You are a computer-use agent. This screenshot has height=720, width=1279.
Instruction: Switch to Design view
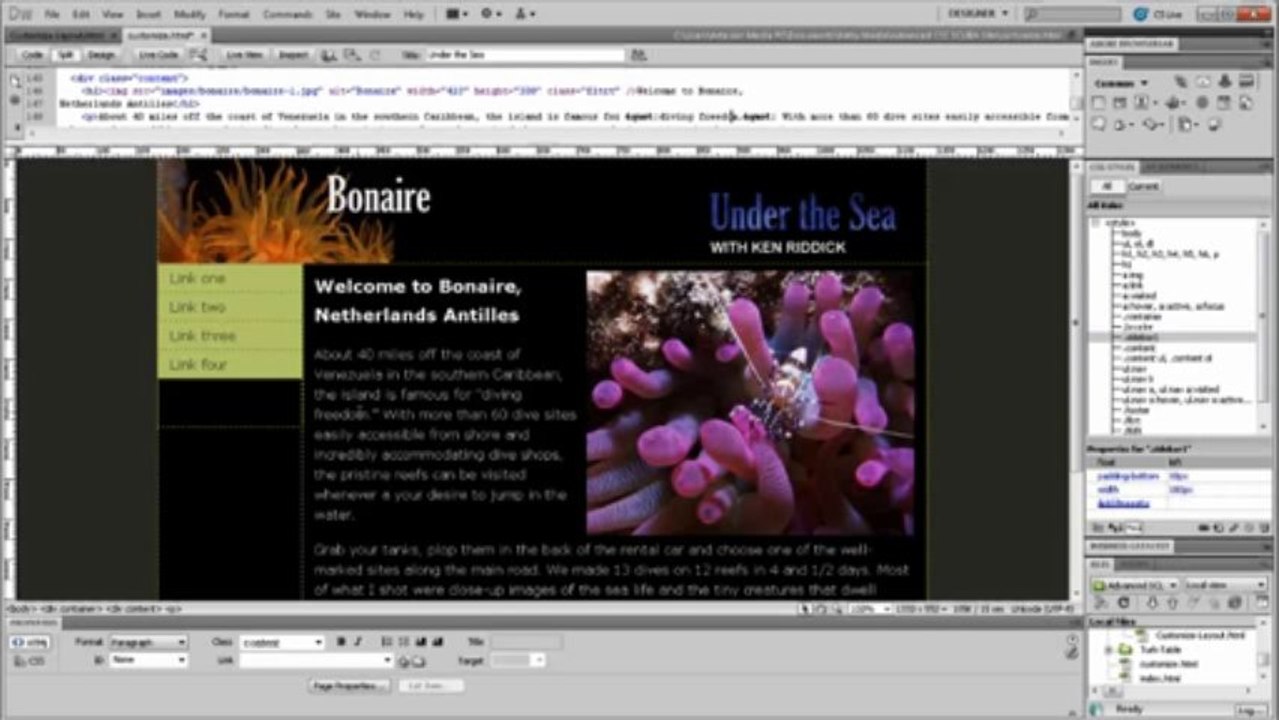100,55
